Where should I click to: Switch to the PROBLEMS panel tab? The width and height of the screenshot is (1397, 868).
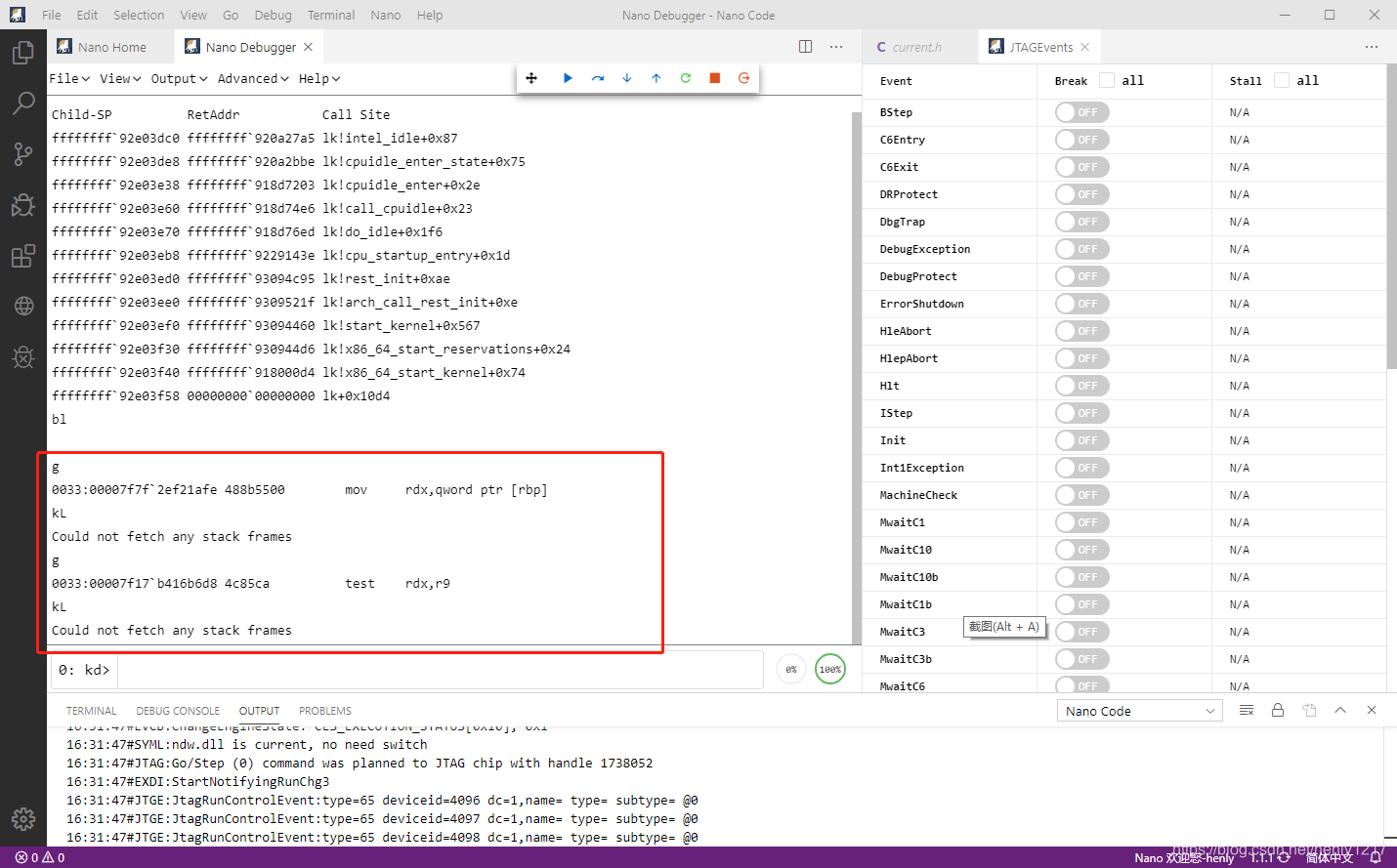[x=325, y=711]
